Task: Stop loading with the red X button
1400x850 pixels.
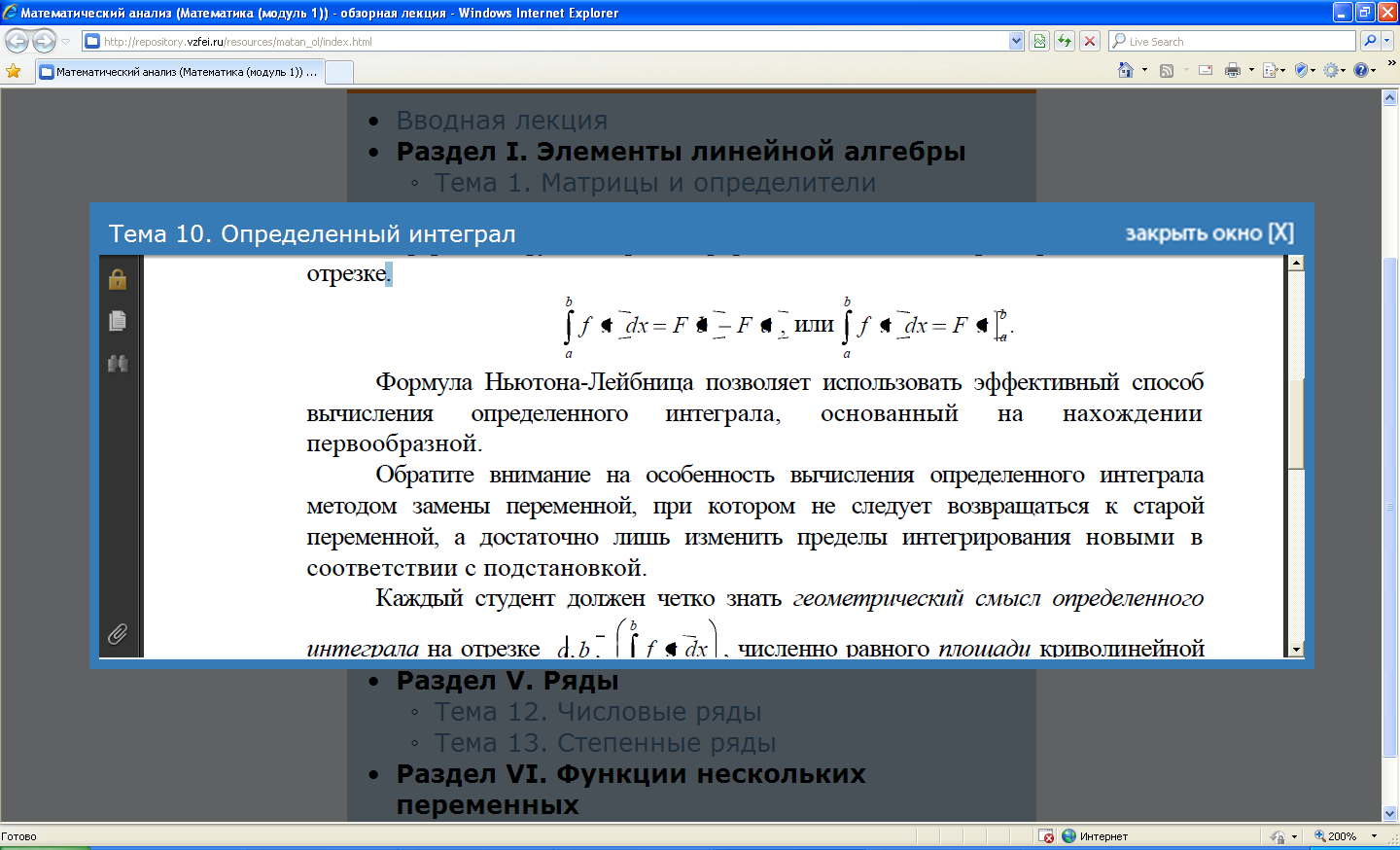Action: [1090, 41]
